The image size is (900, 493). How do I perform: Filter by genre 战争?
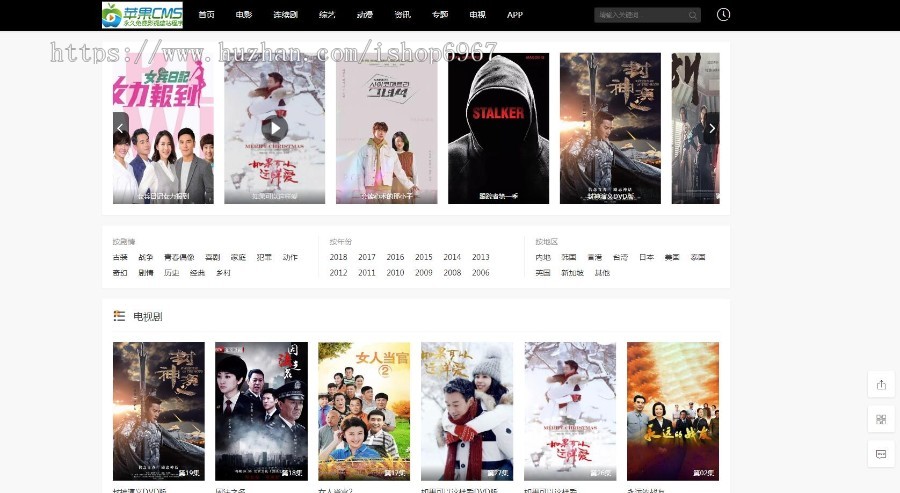pyautogui.click(x=146, y=257)
